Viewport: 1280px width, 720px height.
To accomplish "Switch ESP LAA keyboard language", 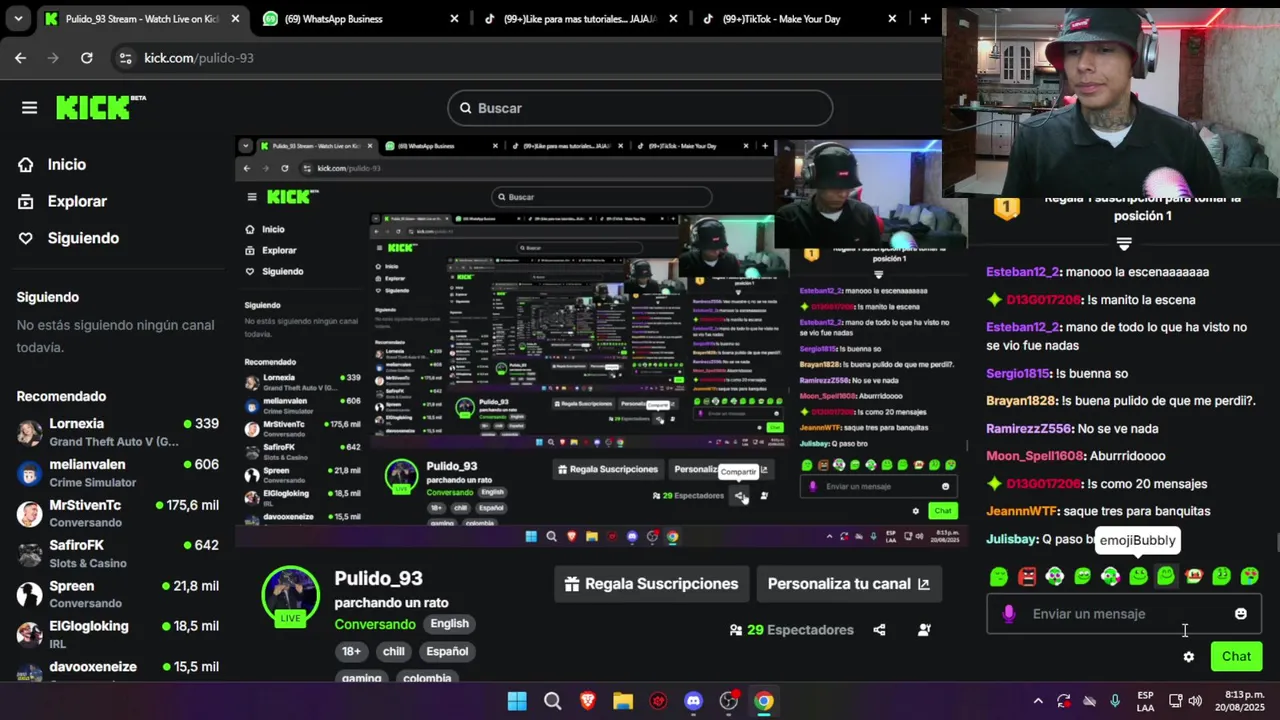I will click(1145, 701).
